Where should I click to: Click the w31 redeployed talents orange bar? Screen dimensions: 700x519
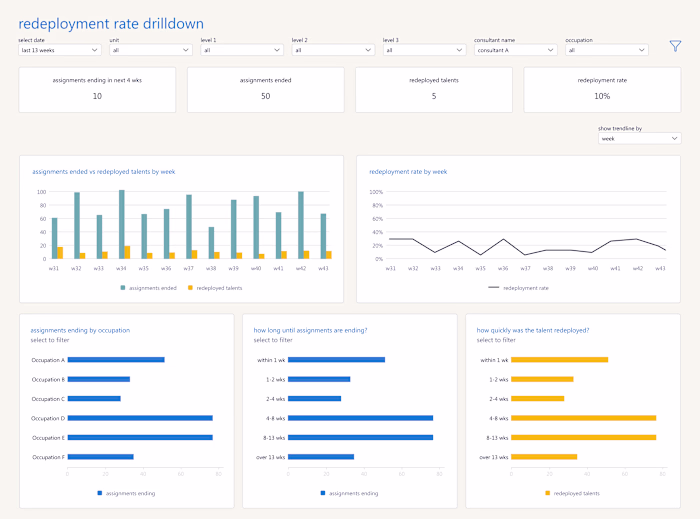pyautogui.click(x=60, y=253)
